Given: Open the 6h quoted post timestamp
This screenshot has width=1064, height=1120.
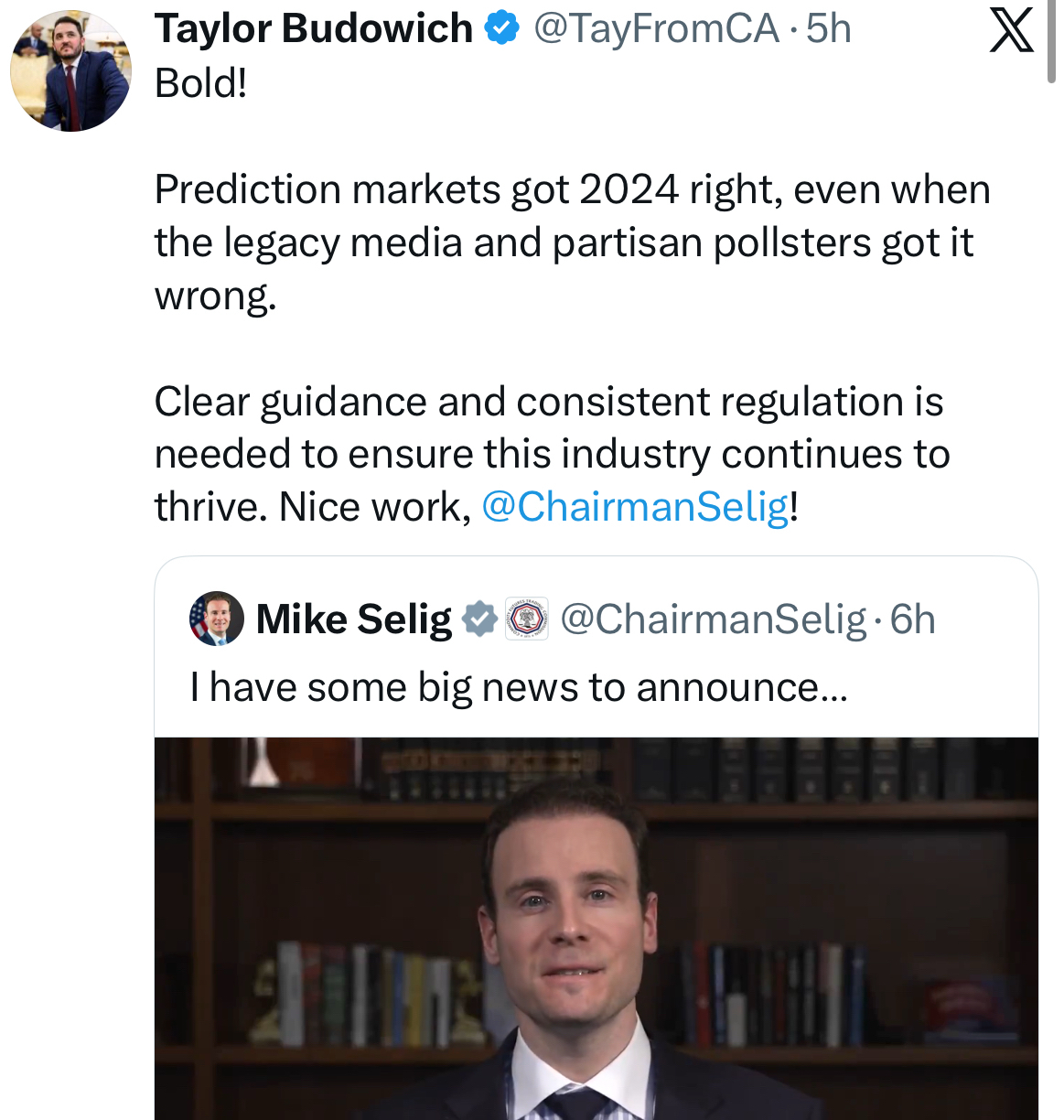Looking at the screenshot, I should pos(913,619).
